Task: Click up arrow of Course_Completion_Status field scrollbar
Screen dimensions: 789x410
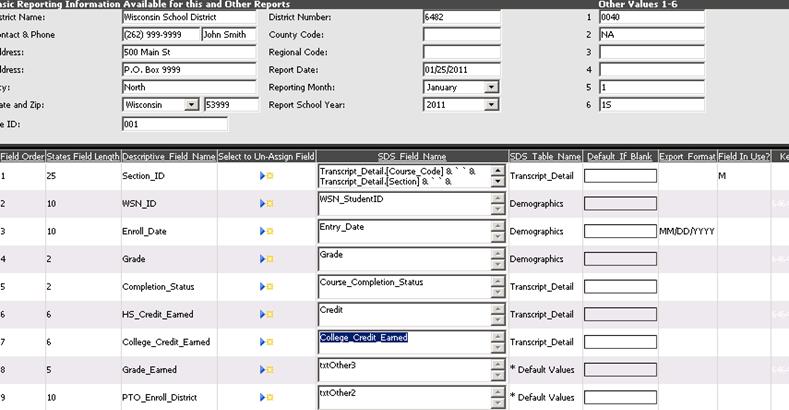Action: click(x=498, y=282)
